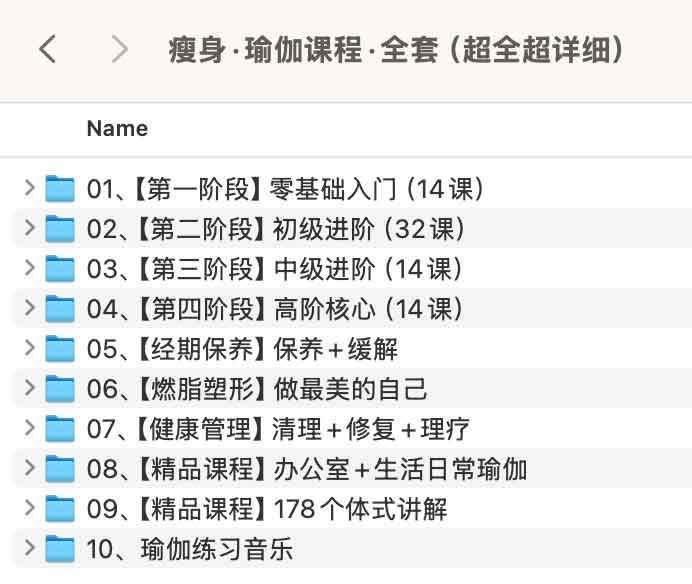Click the folder icon for 05 经期保养
Screen dimensions: 692x584
[x=61, y=349]
